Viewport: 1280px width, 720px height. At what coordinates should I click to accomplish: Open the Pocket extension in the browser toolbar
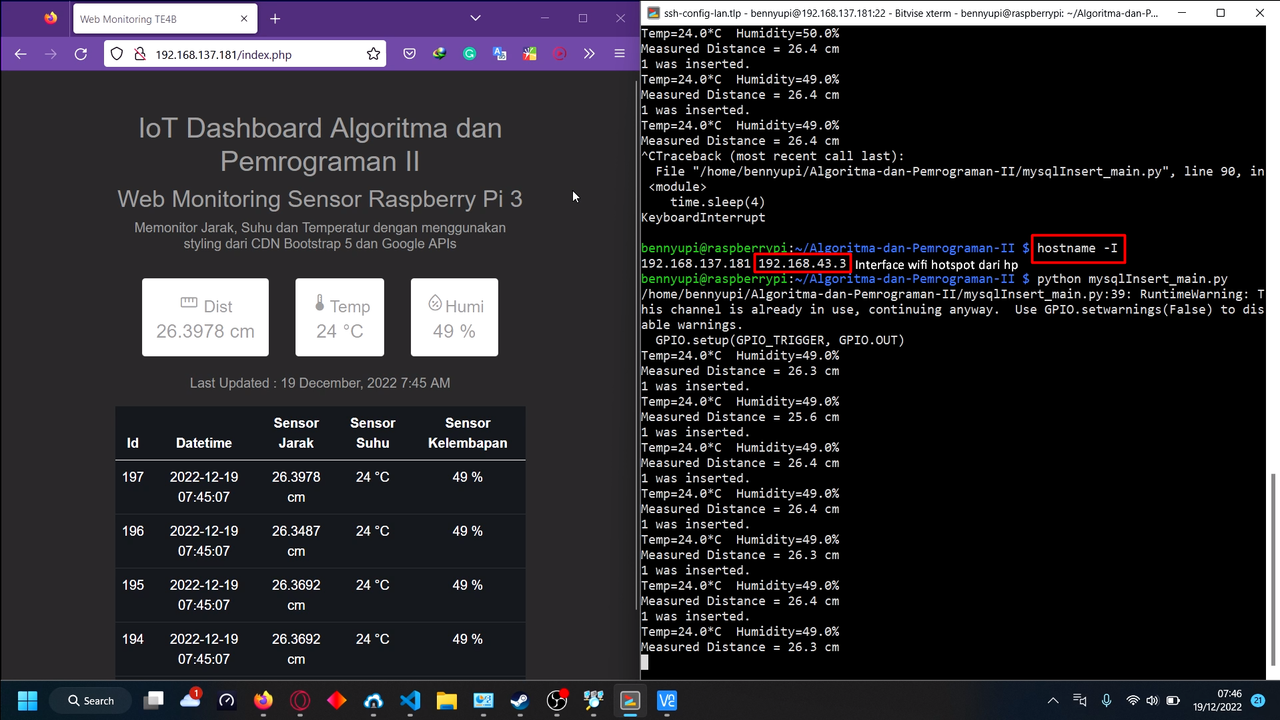(x=410, y=53)
